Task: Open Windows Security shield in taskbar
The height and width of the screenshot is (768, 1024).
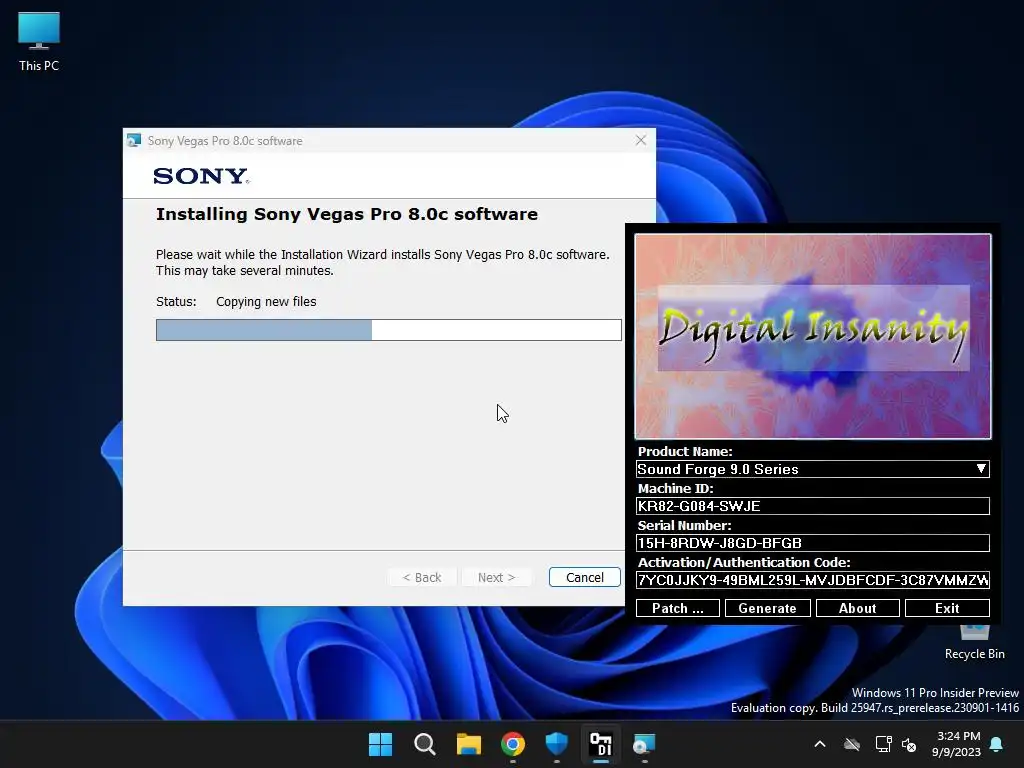Action: click(x=557, y=744)
